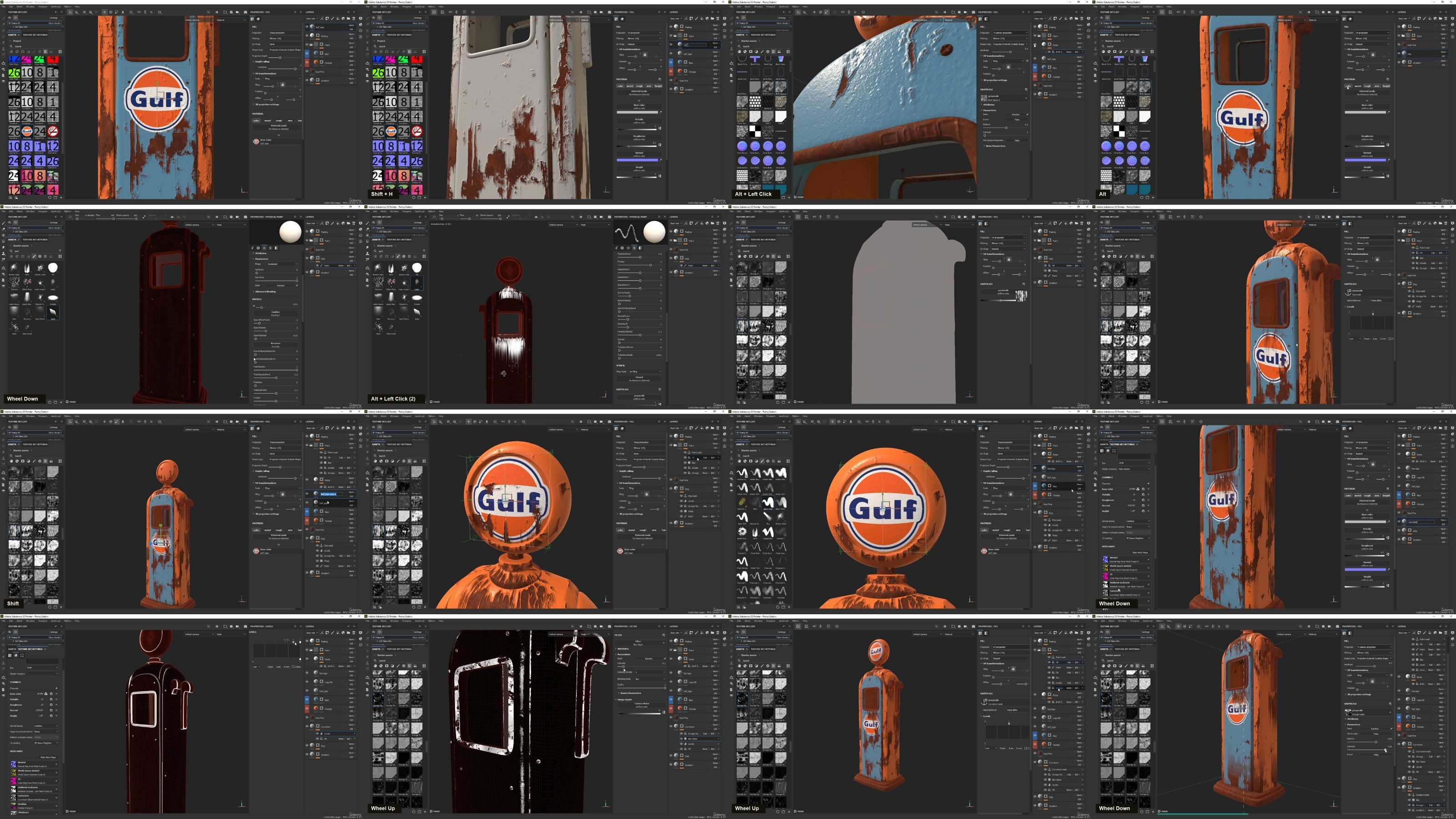Screen dimensions: 1456x819
Task: Click assets grid view icon in Shift + H view
Action: [425, 51]
